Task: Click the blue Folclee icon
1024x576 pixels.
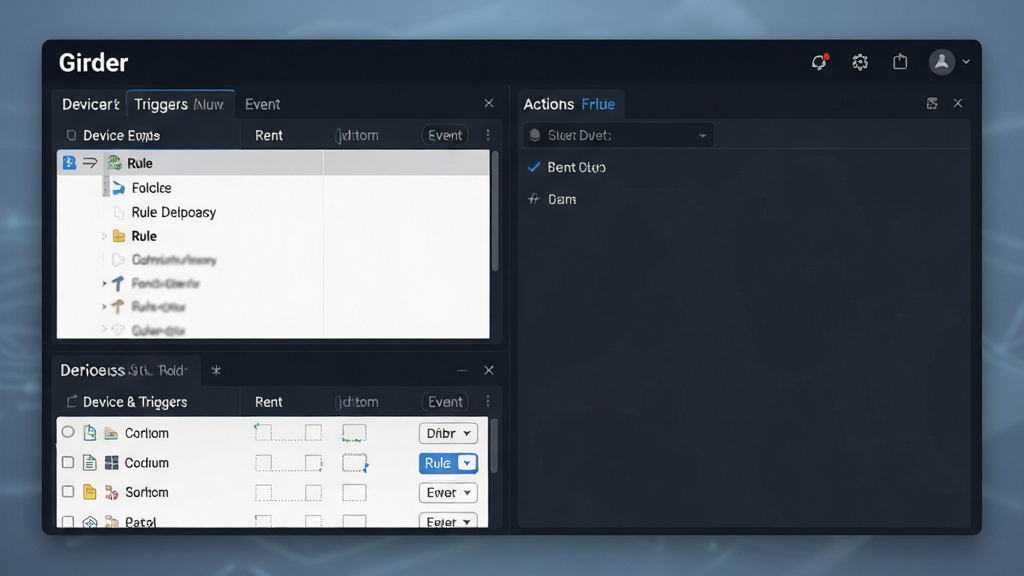Action: pos(118,188)
